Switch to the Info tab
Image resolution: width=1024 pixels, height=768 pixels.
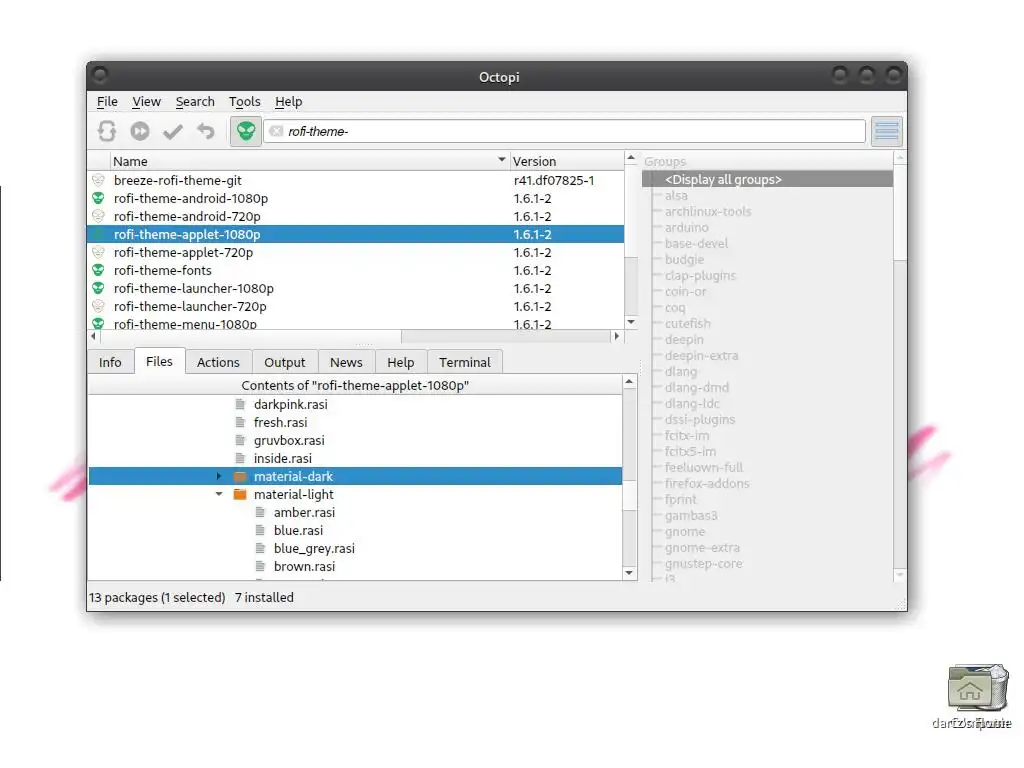110,362
